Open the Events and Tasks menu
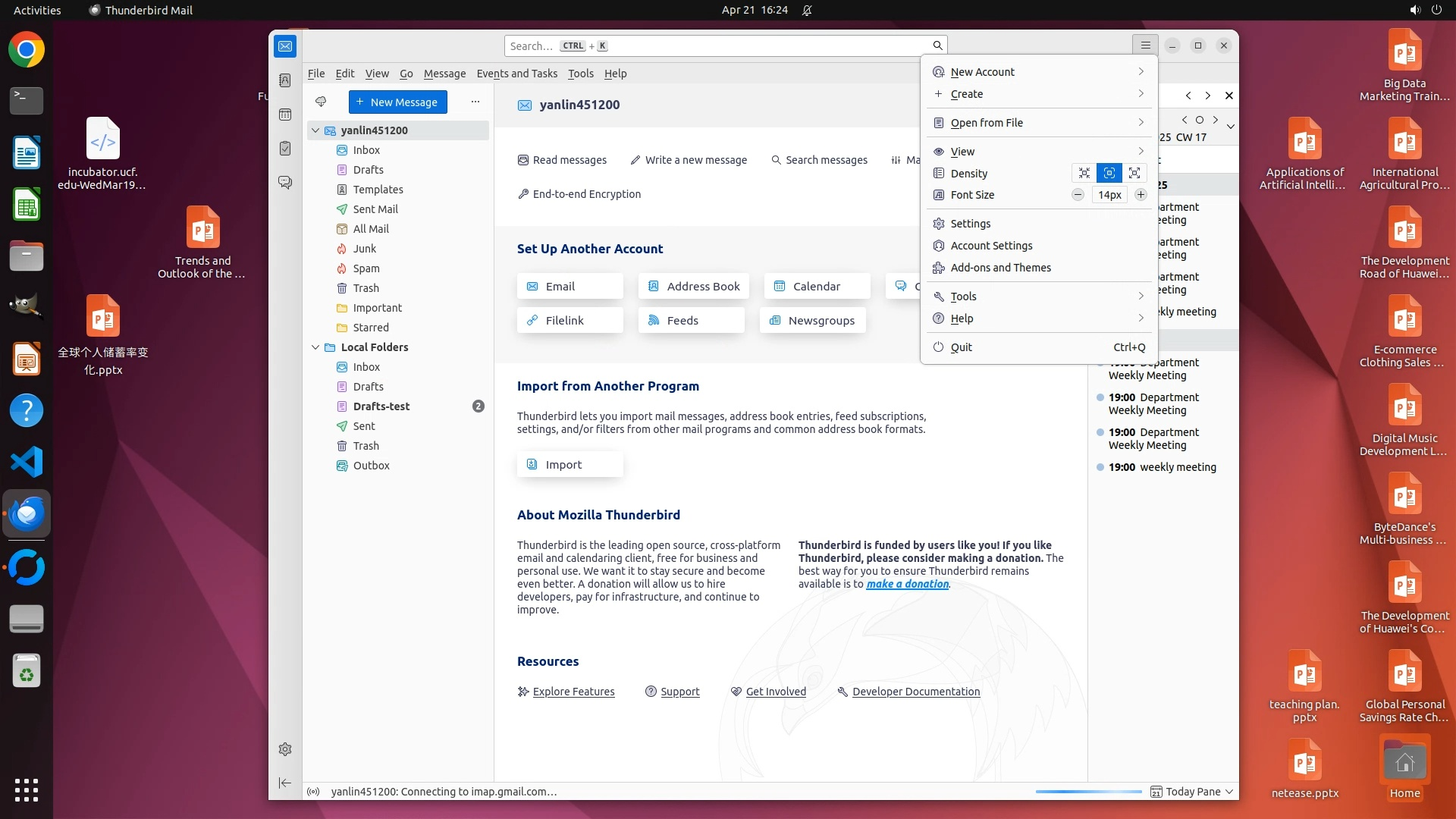The height and width of the screenshot is (819, 1456). [516, 74]
